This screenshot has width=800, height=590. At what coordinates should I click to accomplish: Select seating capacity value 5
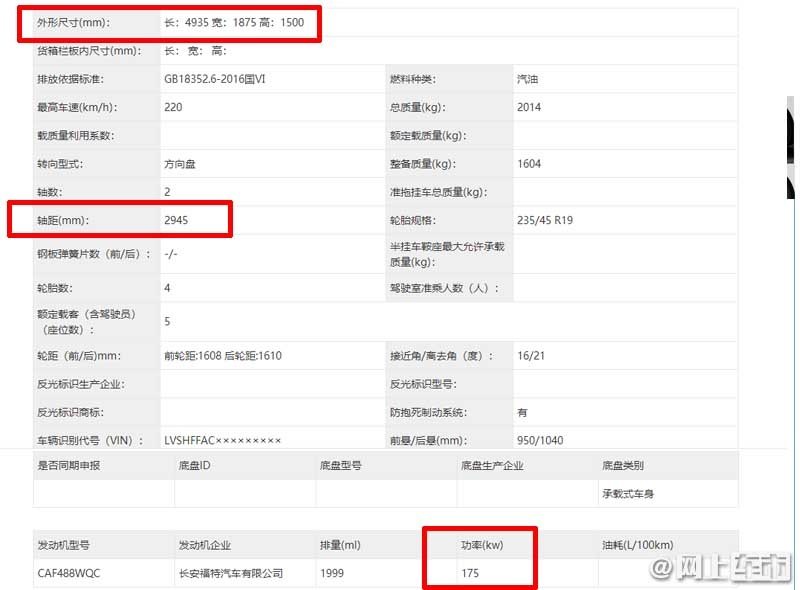click(167, 322)
